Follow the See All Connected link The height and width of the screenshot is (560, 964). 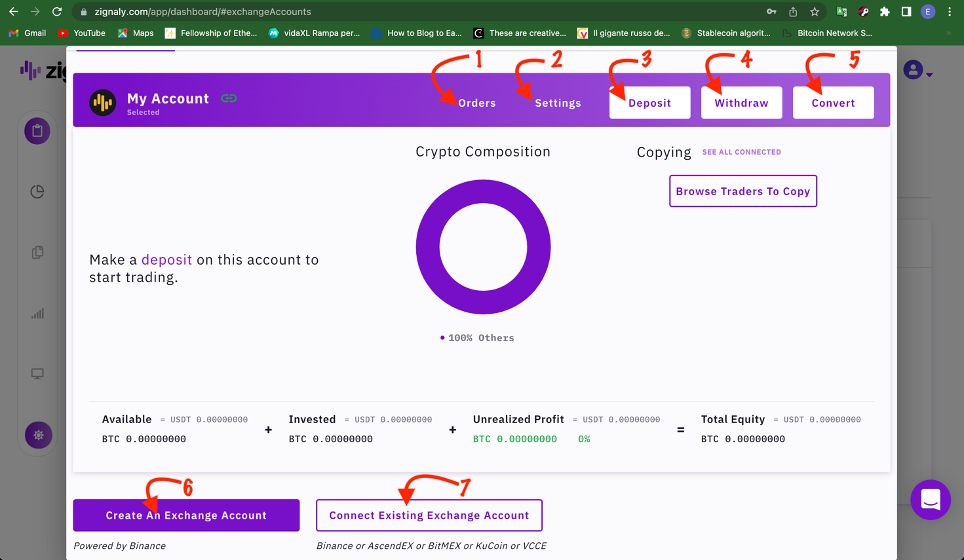[x=741, y=152]
